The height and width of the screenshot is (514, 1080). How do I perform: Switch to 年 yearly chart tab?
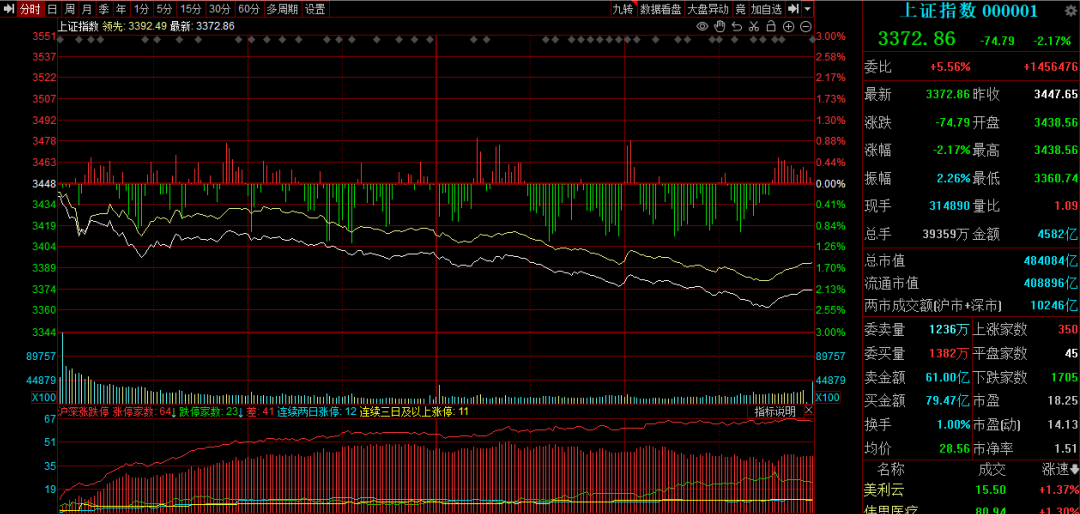coord(121,9)
